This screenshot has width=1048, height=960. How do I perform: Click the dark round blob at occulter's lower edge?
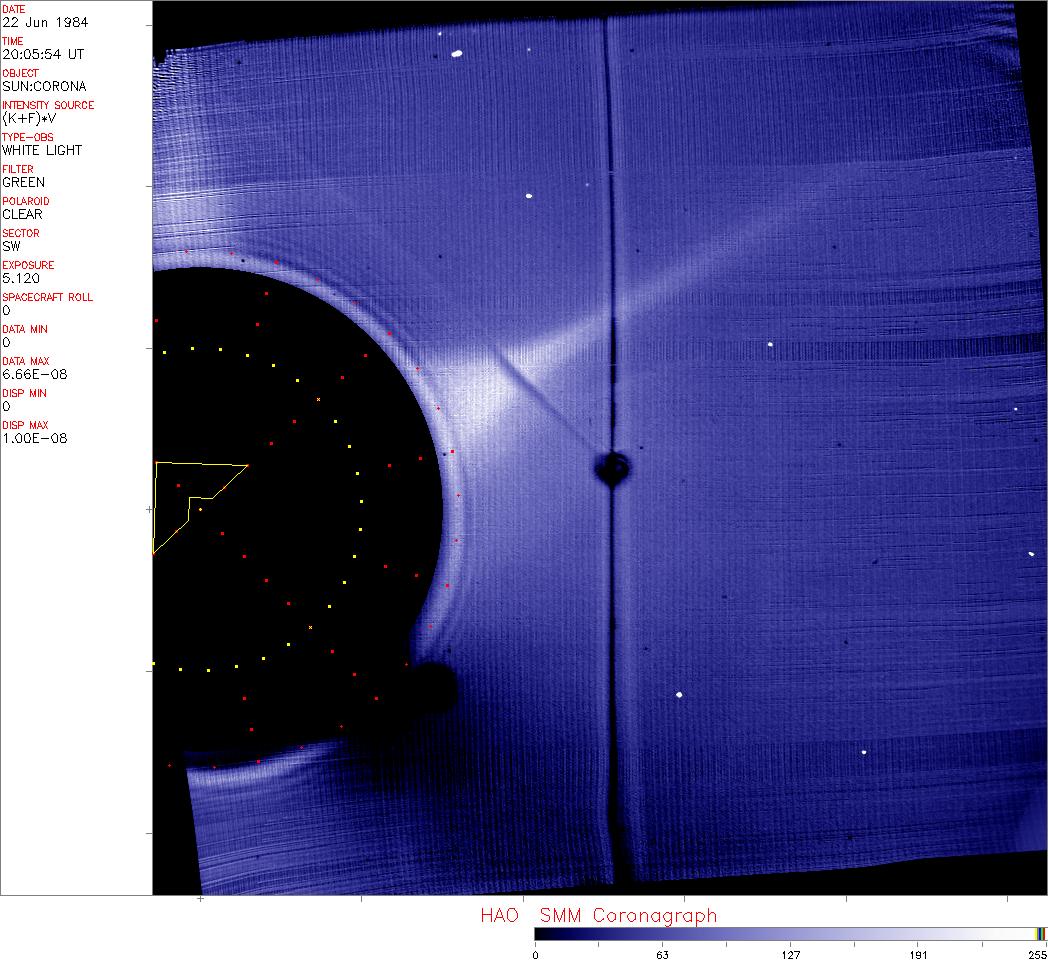431,688
